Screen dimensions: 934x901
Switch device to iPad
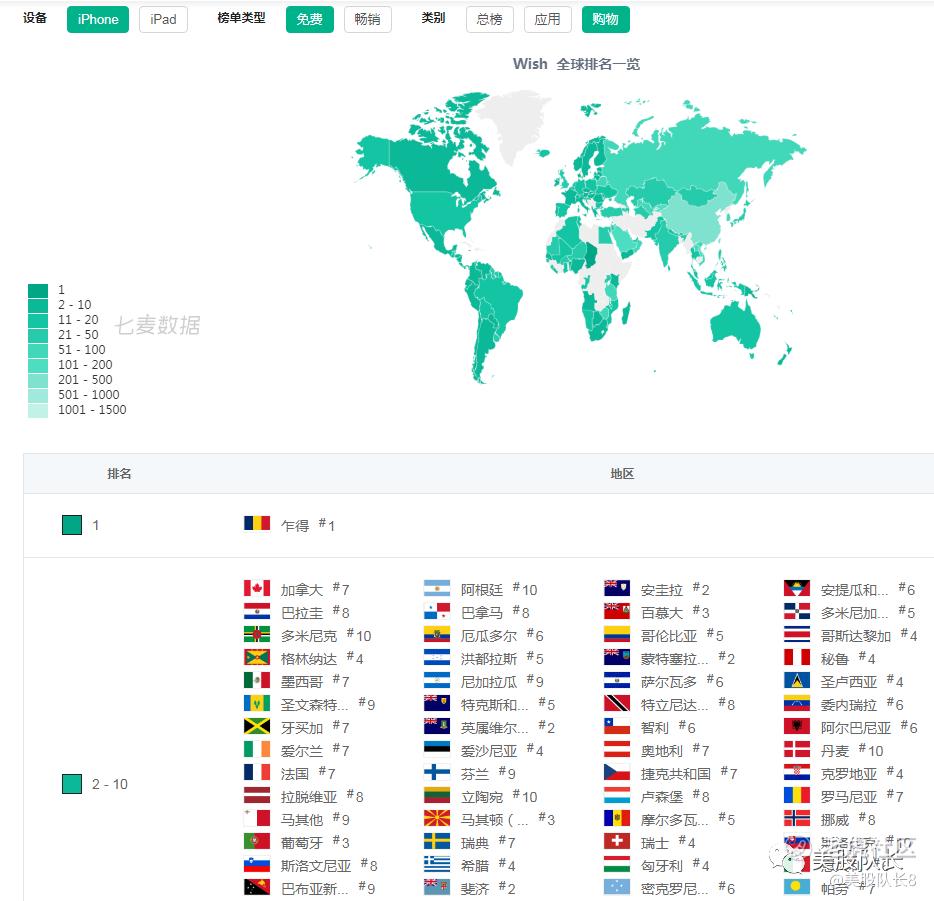click(163, 20)
